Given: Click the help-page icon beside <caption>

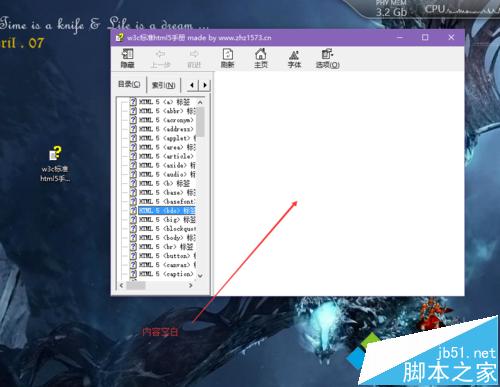Looking at the screenshot, I should point(133,274).
